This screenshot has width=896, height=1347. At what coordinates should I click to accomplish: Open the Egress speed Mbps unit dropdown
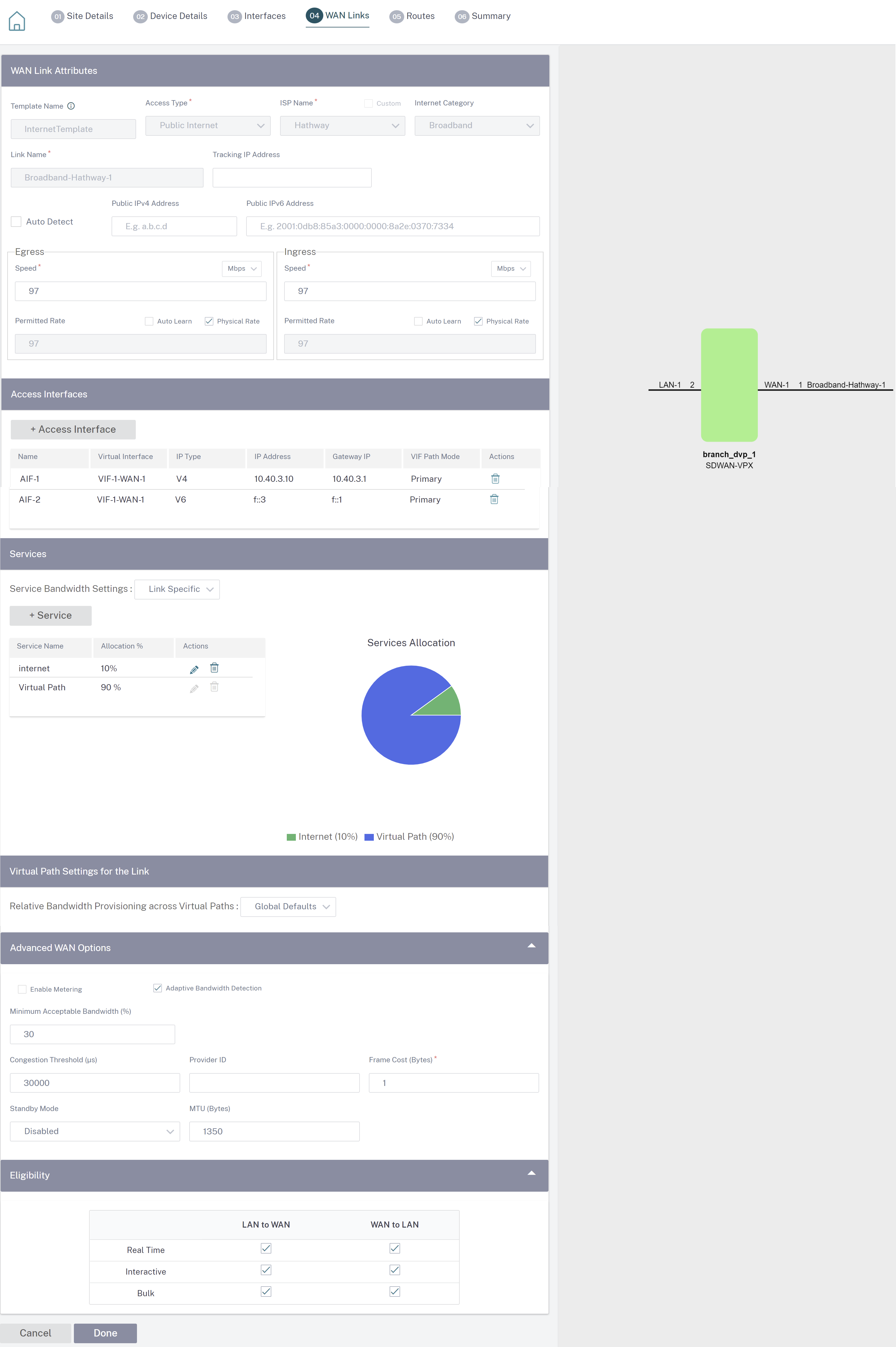coord(242,268)
